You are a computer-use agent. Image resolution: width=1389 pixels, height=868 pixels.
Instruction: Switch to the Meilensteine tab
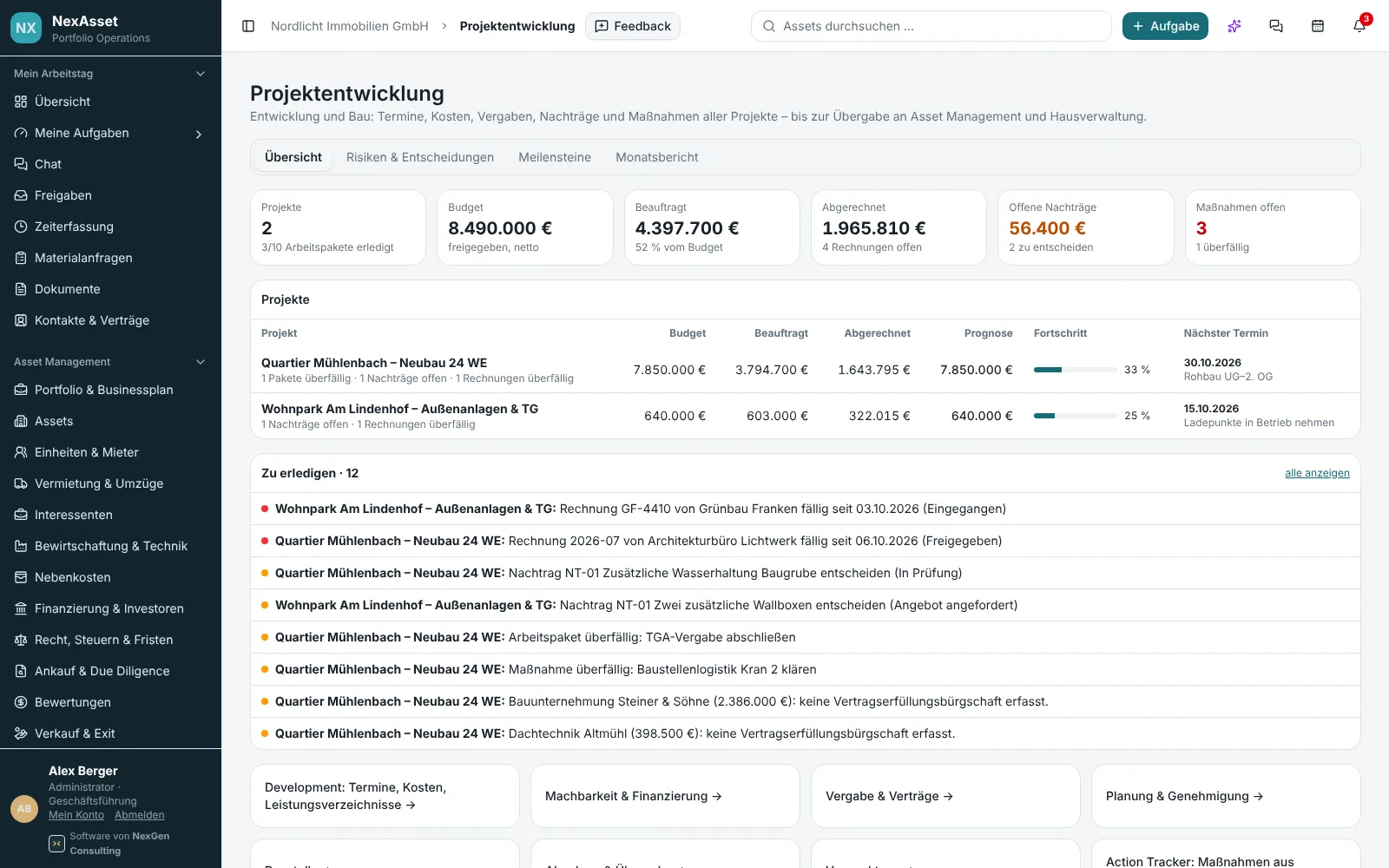pyautogui.click(x=555, y=157)
